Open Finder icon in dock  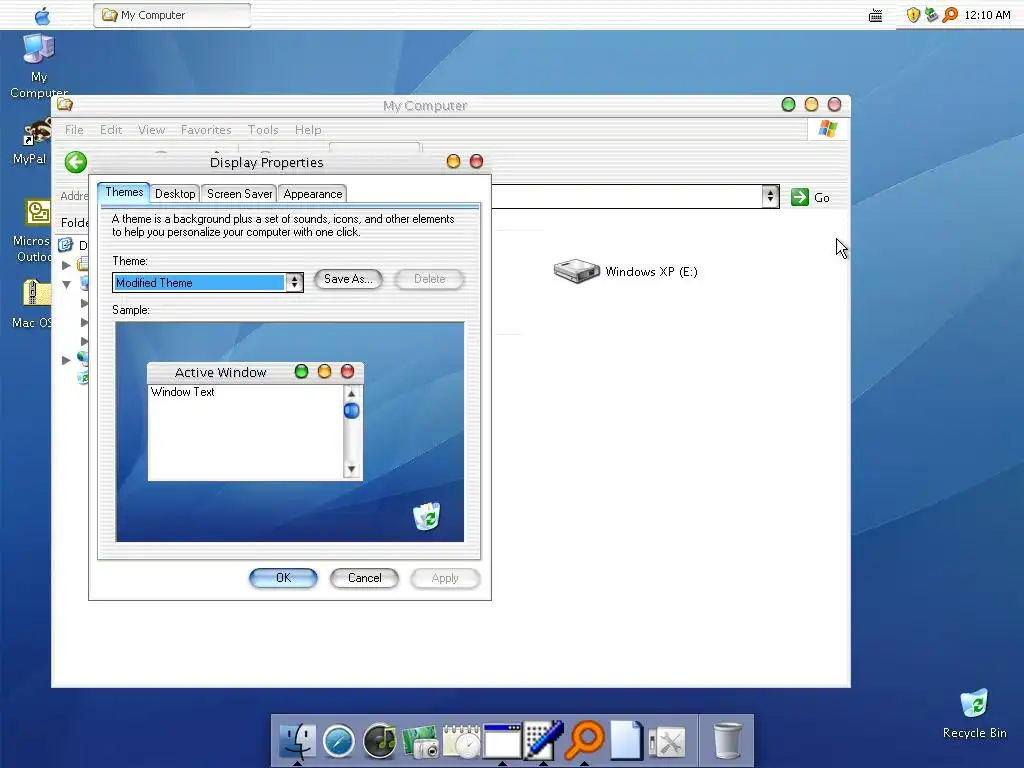[x=298, y=741]
